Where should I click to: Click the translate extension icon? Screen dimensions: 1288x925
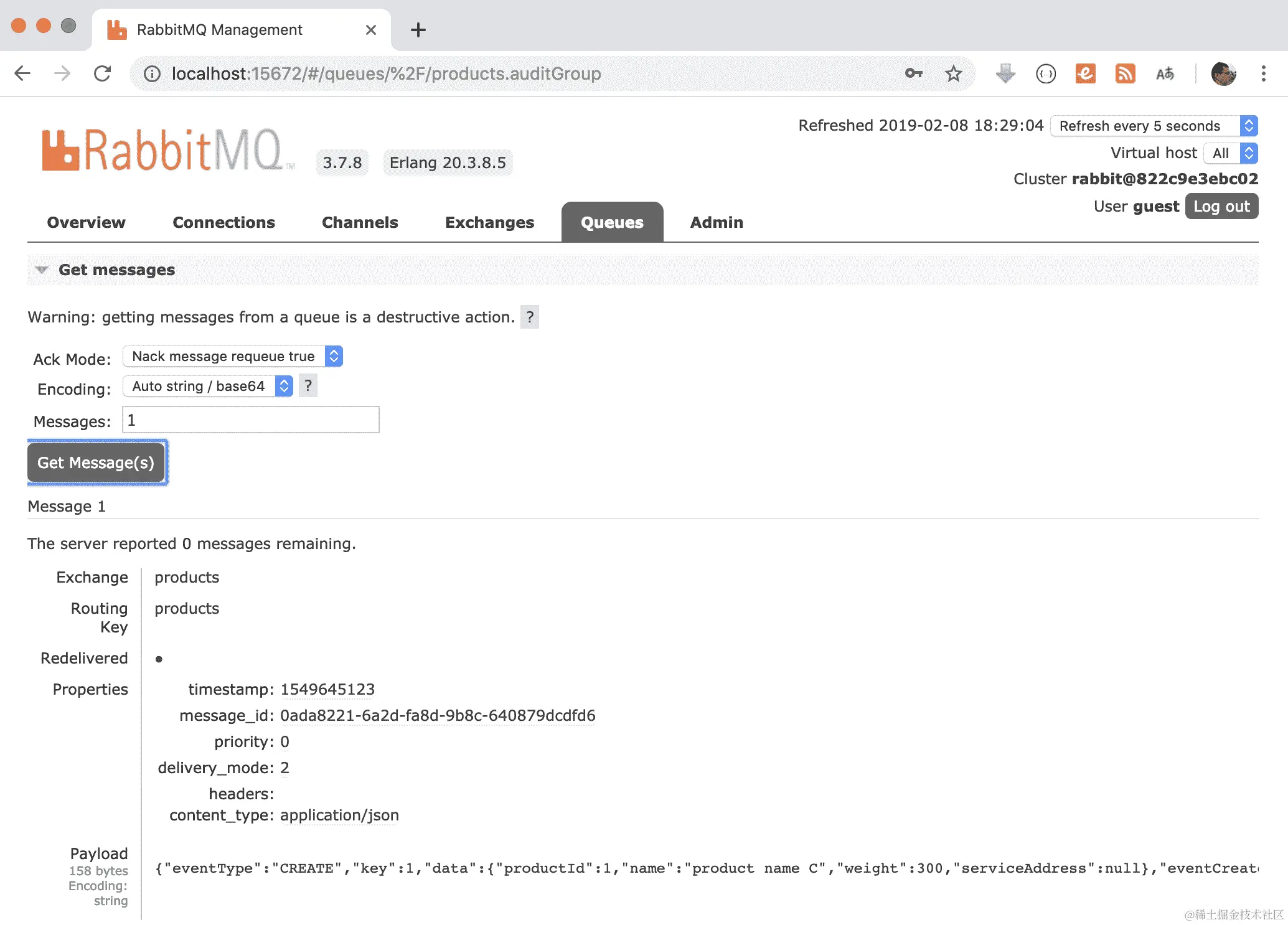coord(1164,73)
